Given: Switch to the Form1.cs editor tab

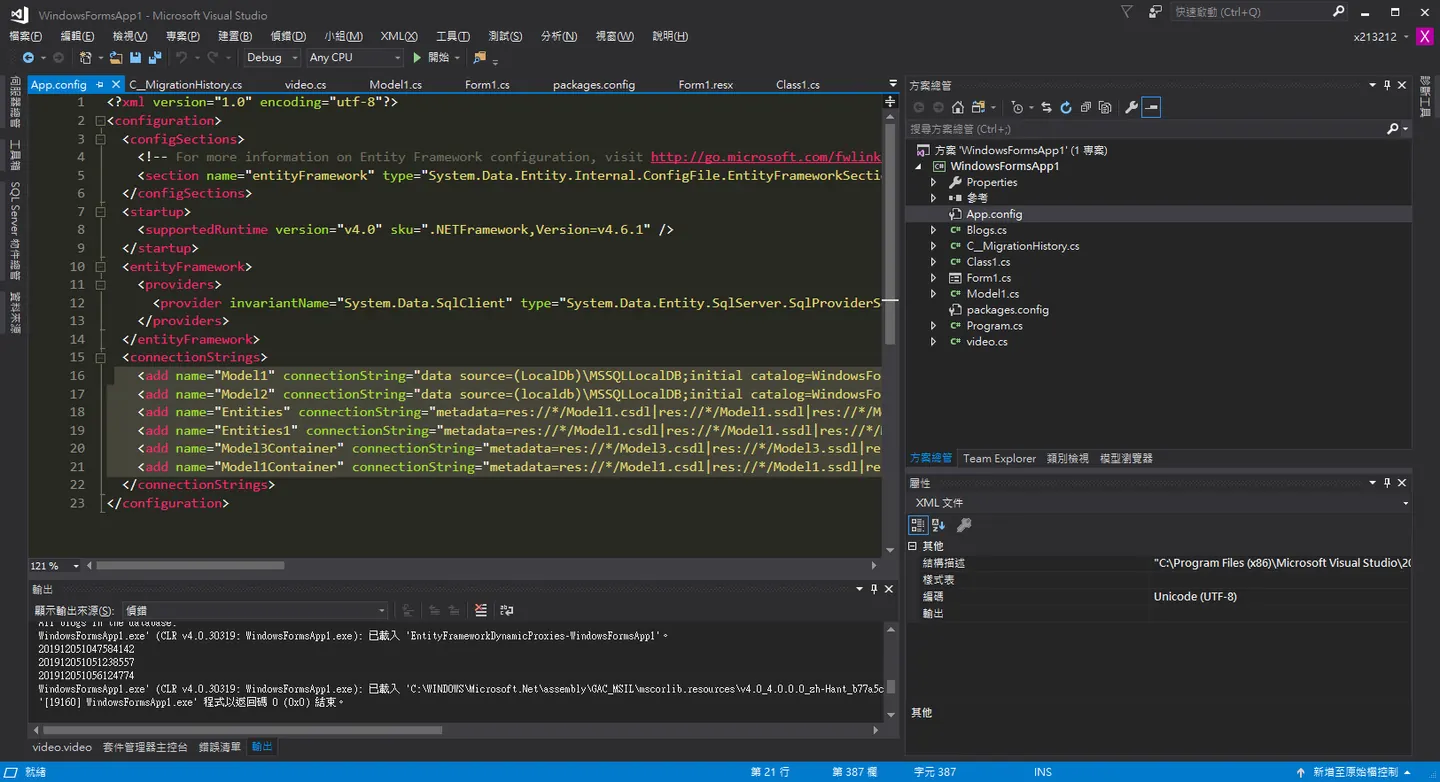Looking at the screenshot, I should tap(487, 85).
